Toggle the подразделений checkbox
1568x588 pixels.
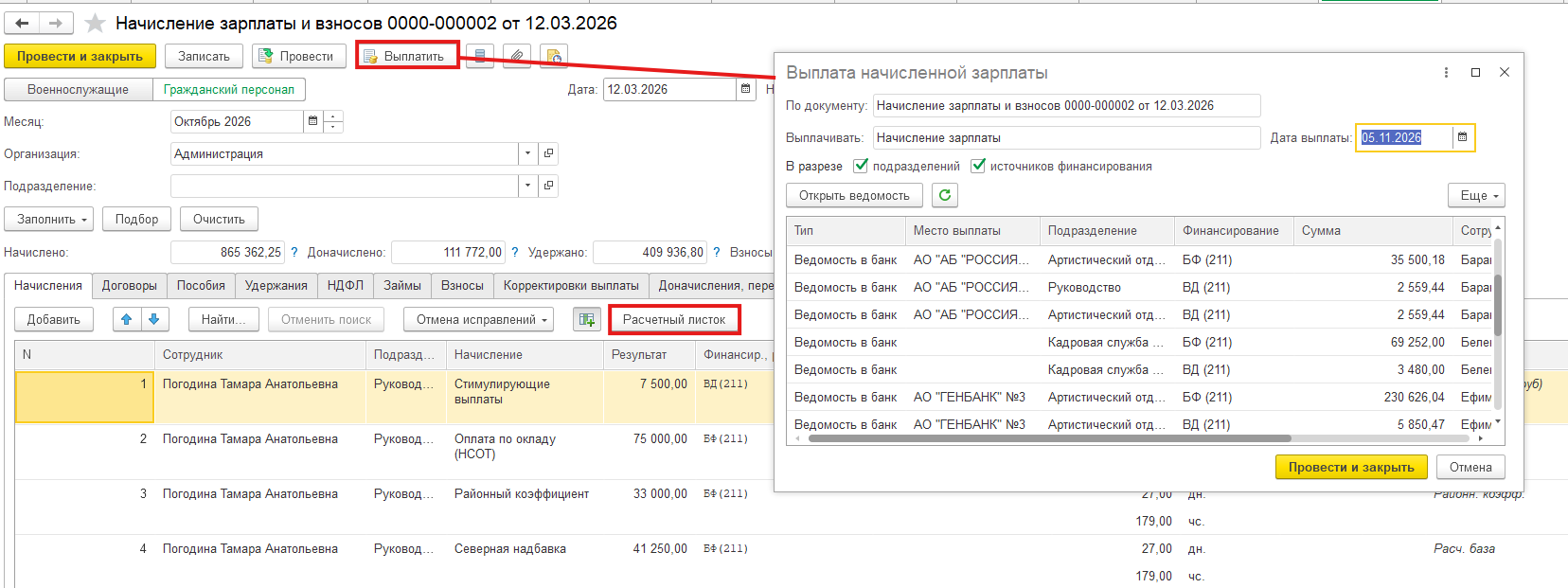tap(861, 166)
